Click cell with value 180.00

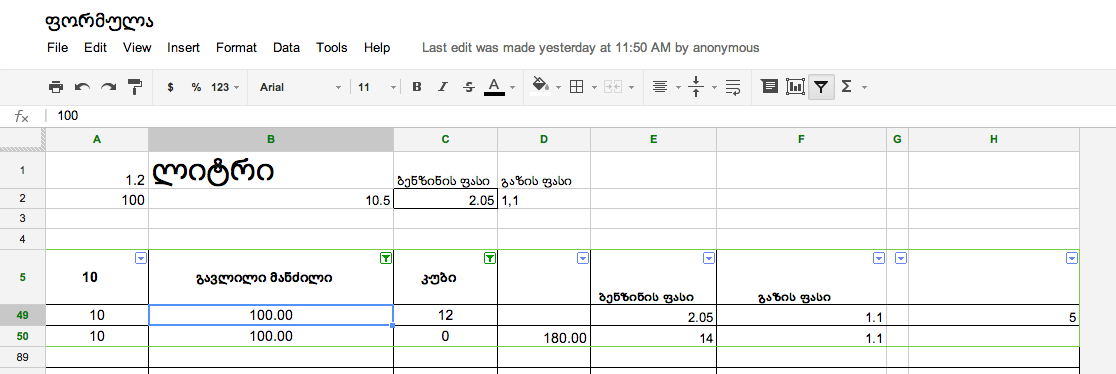544,336
